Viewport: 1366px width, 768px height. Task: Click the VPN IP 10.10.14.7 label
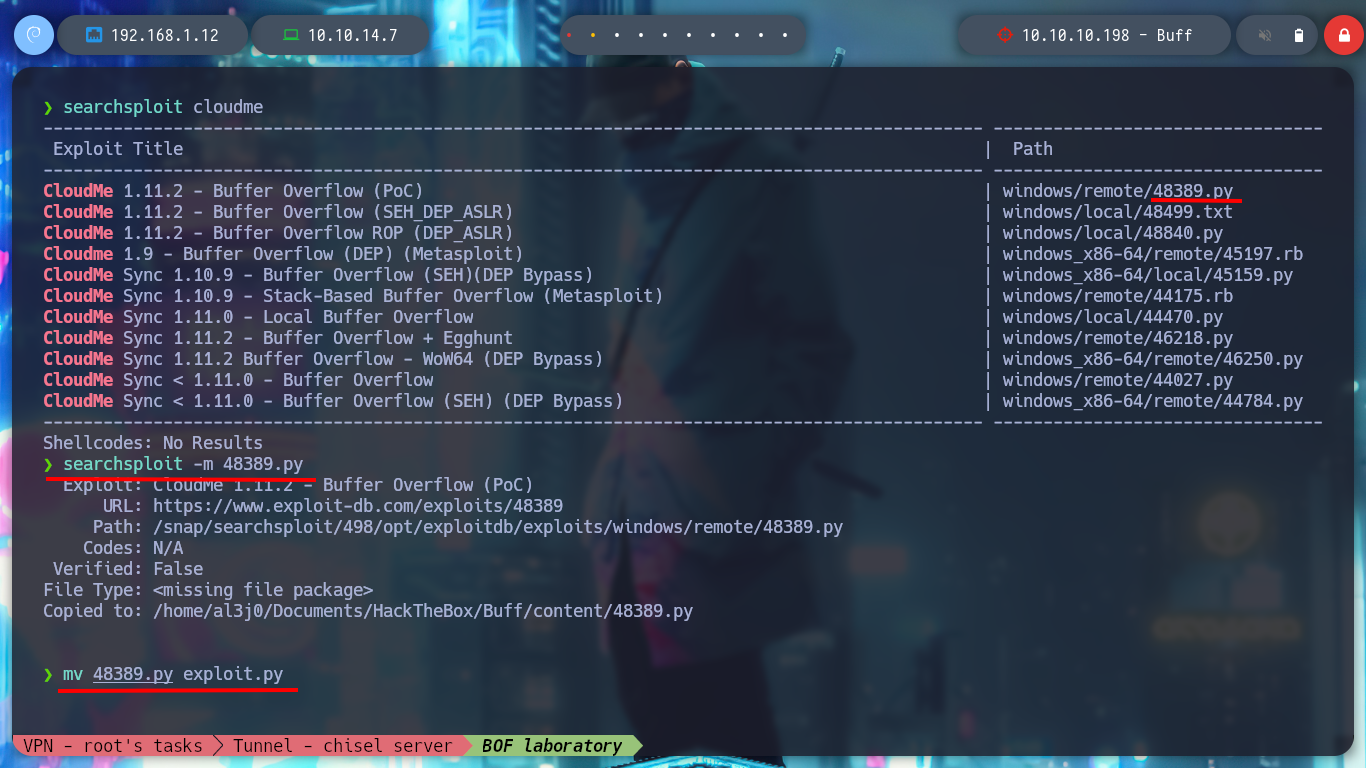(x=353, y=35)
